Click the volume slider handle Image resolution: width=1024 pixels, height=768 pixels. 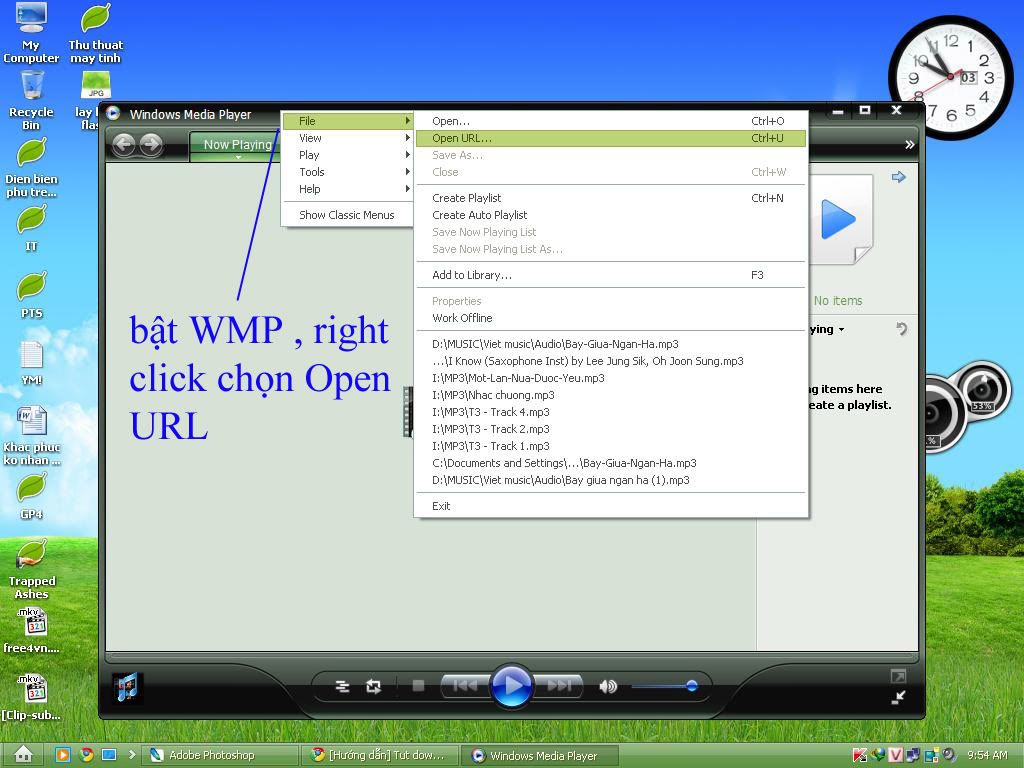coord(691,685)
